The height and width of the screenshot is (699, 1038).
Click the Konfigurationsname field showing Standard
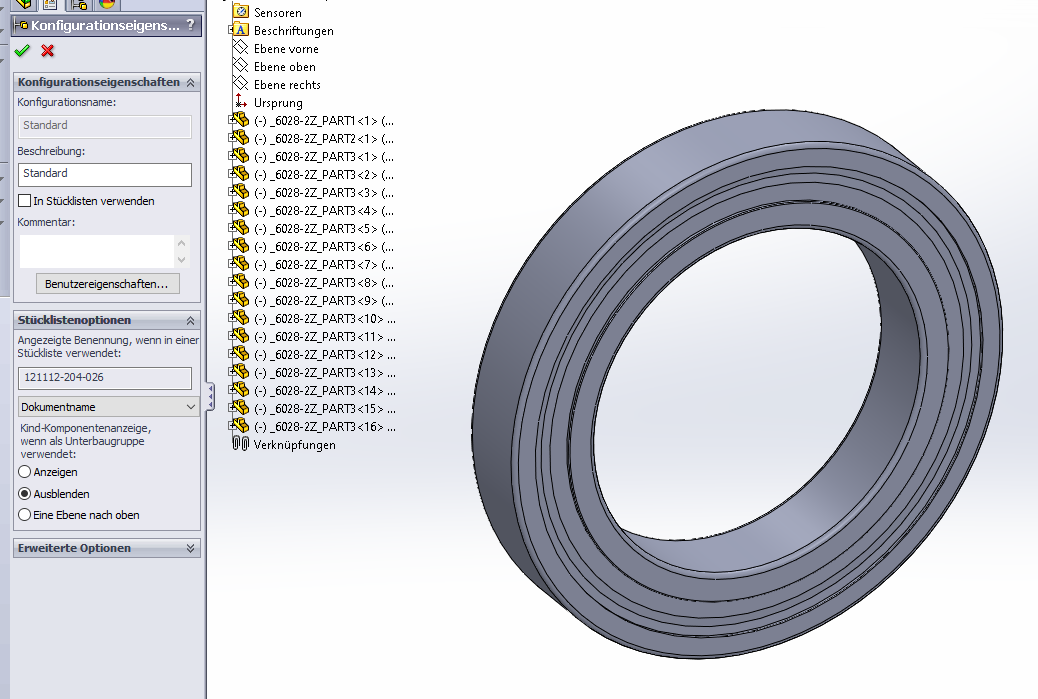[105, 126]
